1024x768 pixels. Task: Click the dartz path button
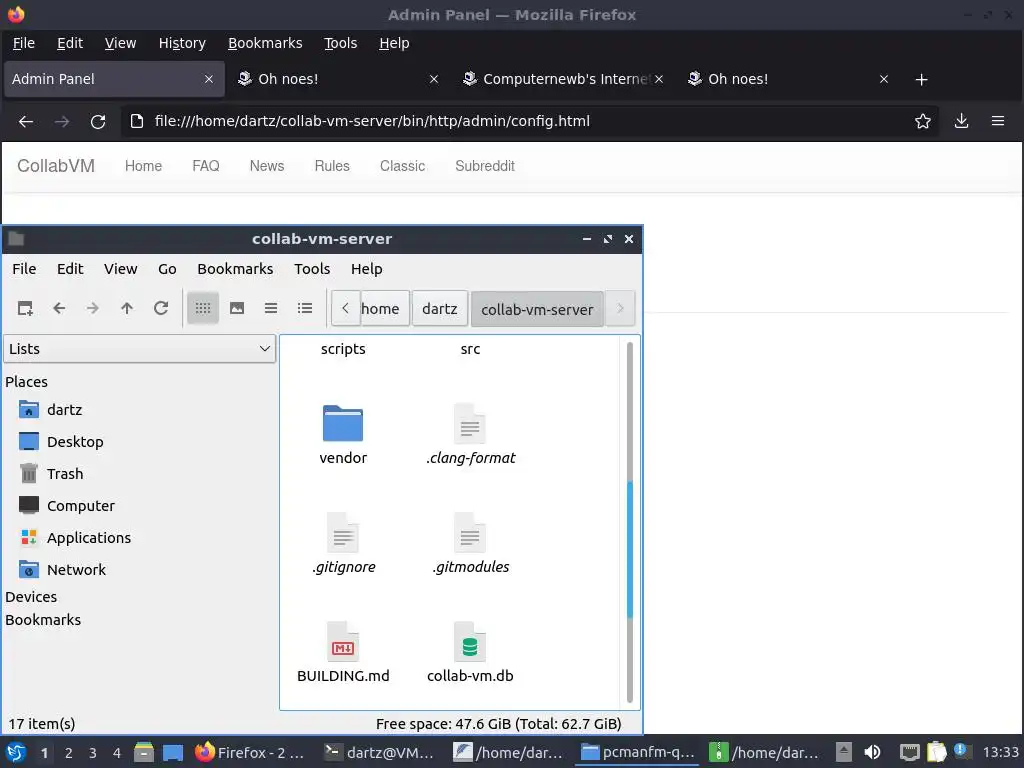coord(440,308)
